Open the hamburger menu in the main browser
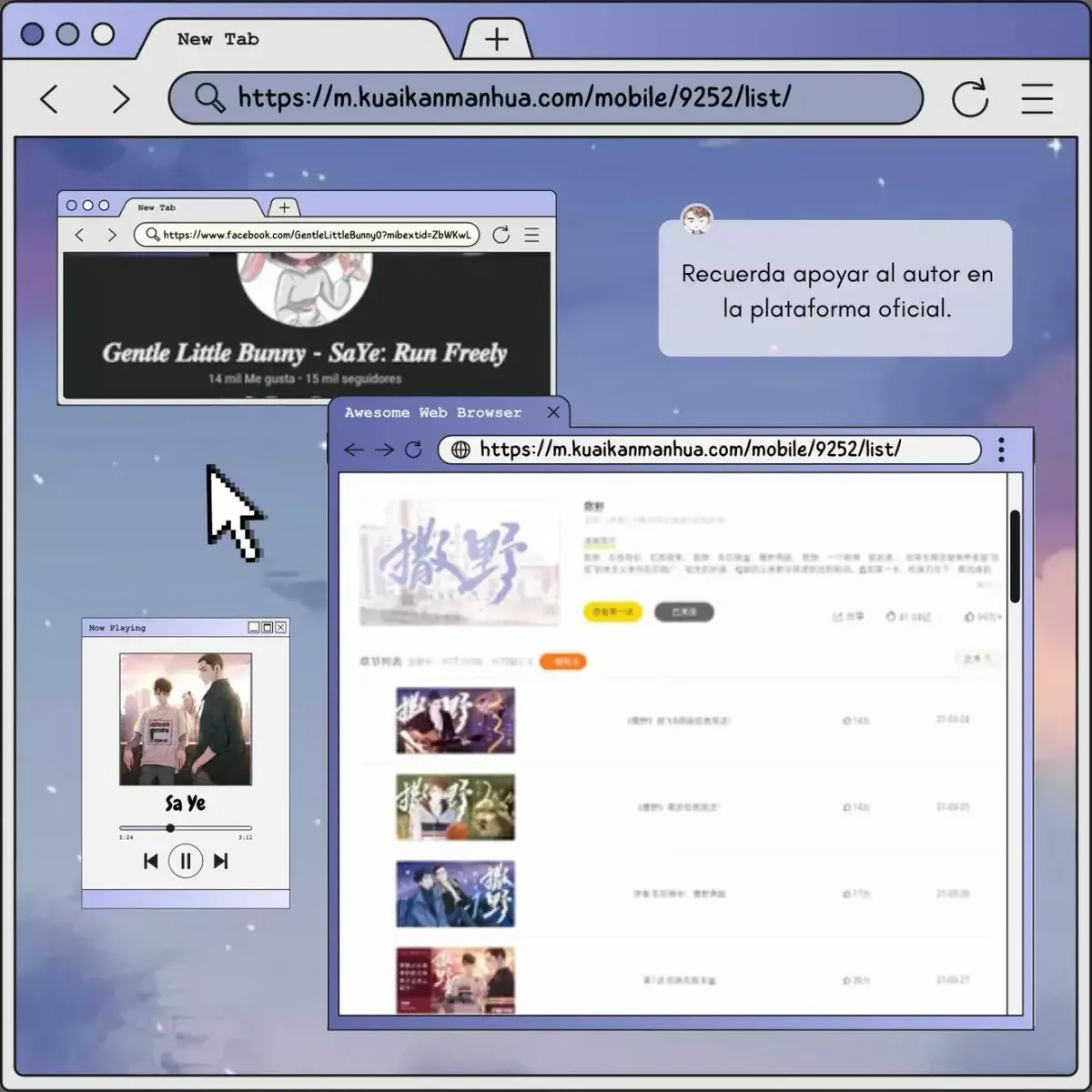This screenshot has height=1092, width=1092. pyautogui.click(x=1036, y=98)
